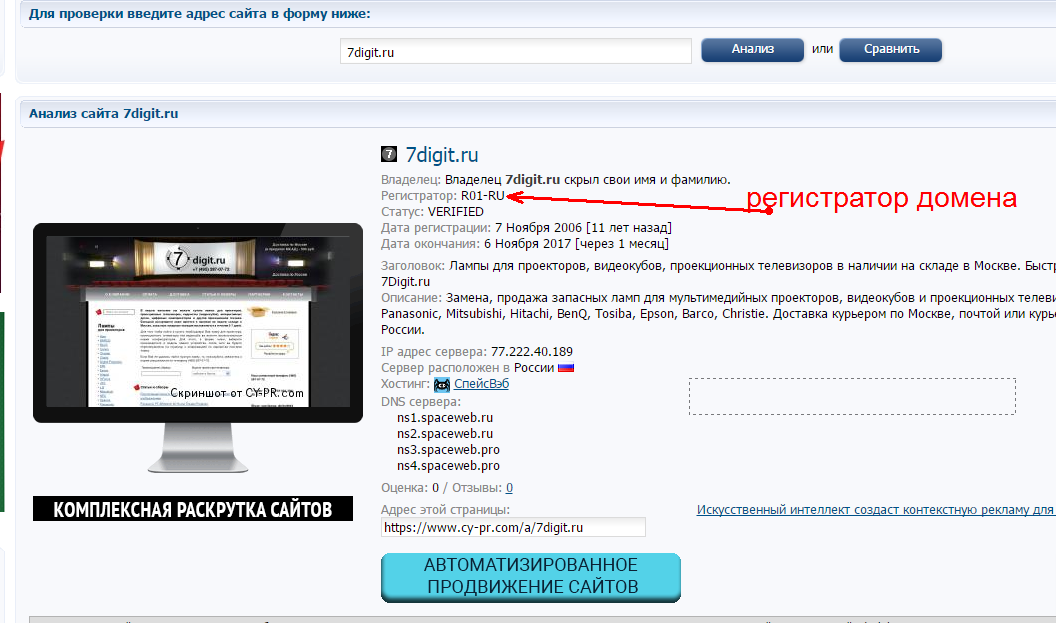Select registration date 7 Ноября 2006

[538, 228]
